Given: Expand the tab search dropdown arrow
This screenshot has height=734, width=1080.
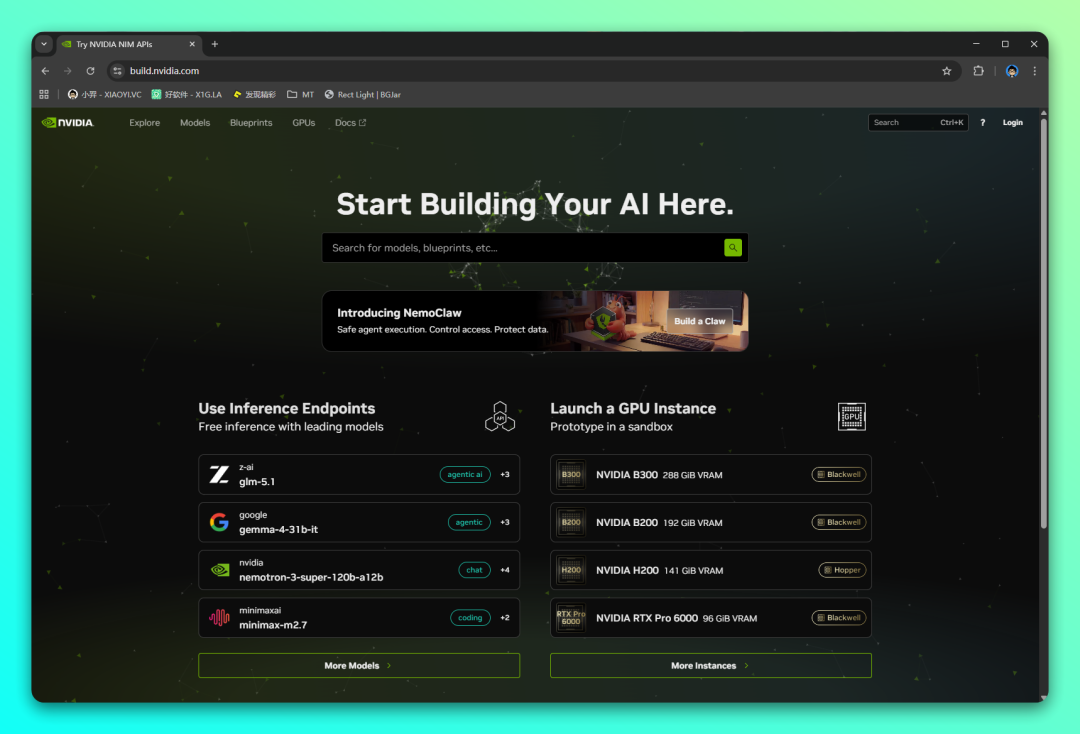Looking at the screenshot, I should 44,44.
